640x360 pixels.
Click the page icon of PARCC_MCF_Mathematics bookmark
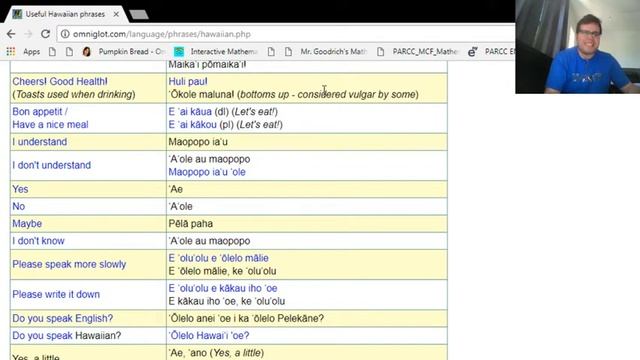[x=380, y=51]
